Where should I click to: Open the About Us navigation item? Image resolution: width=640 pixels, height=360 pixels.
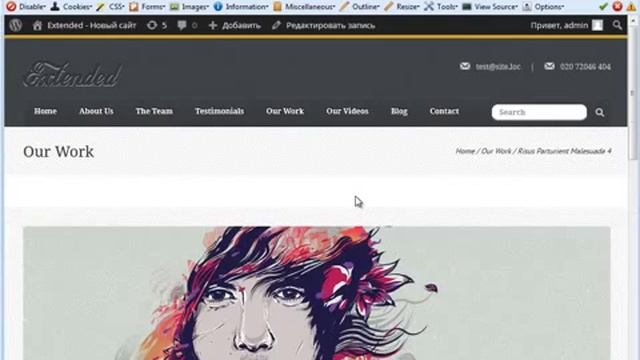point(96,111)
